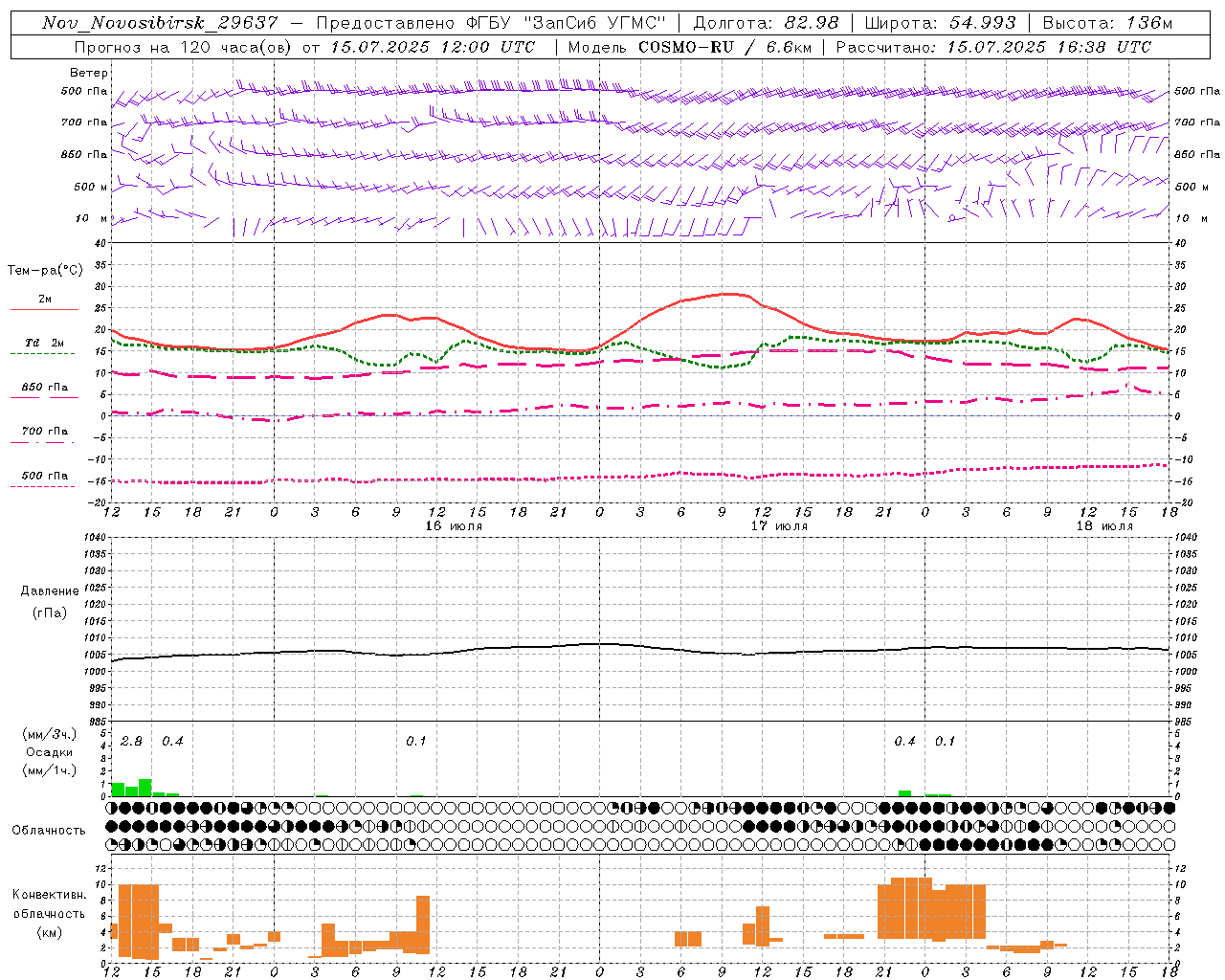Screen dimensions: 1225x980
Task: Click the 16 июля date label
Action: pyautogui.click(x=454, y=526)
